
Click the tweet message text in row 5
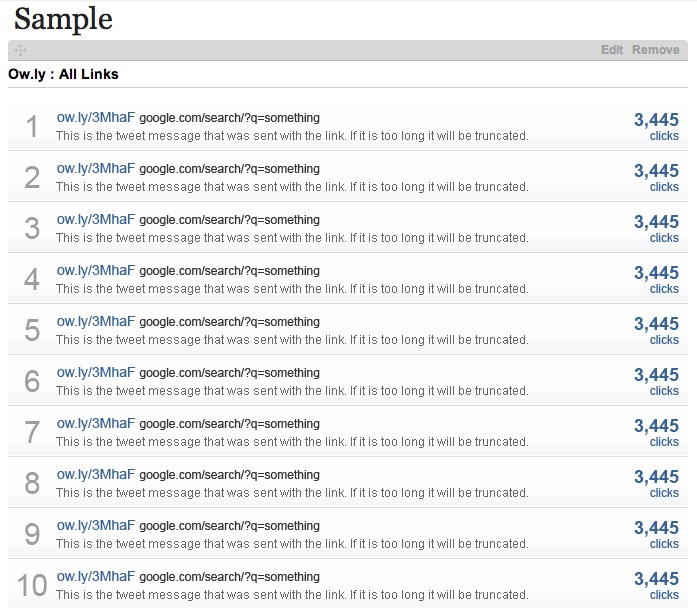(x=291, y=340)
